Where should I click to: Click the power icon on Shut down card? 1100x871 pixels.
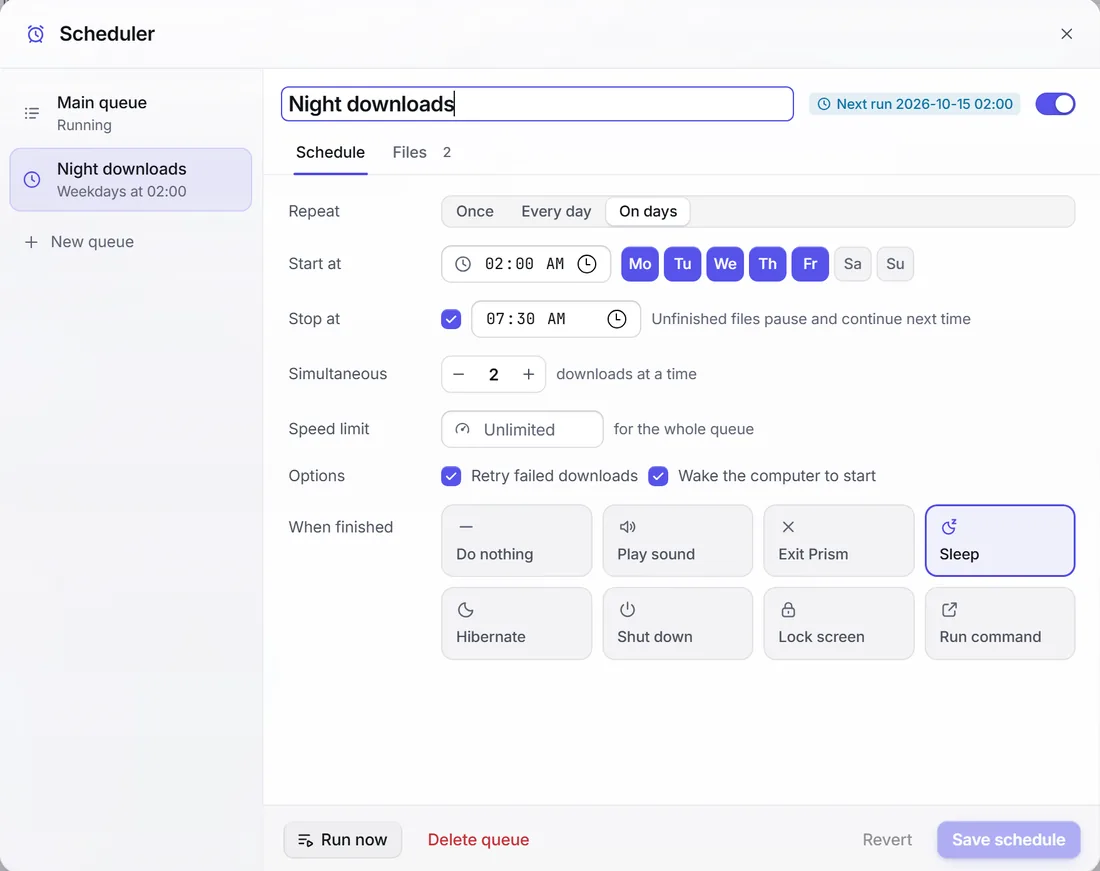[x=627, y=609]
